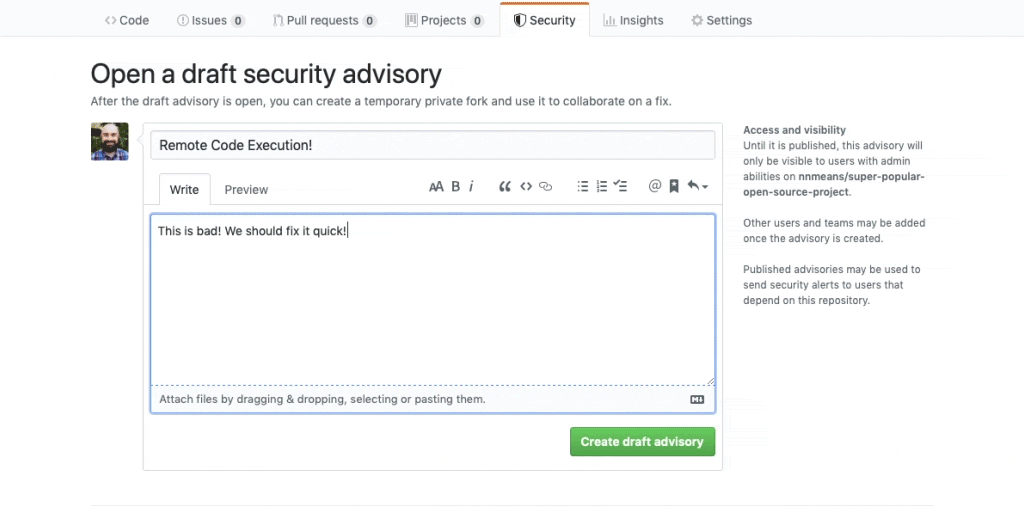Reference an issue with bookmark icon
This screenshot has width=1024, height=512.
674,186
